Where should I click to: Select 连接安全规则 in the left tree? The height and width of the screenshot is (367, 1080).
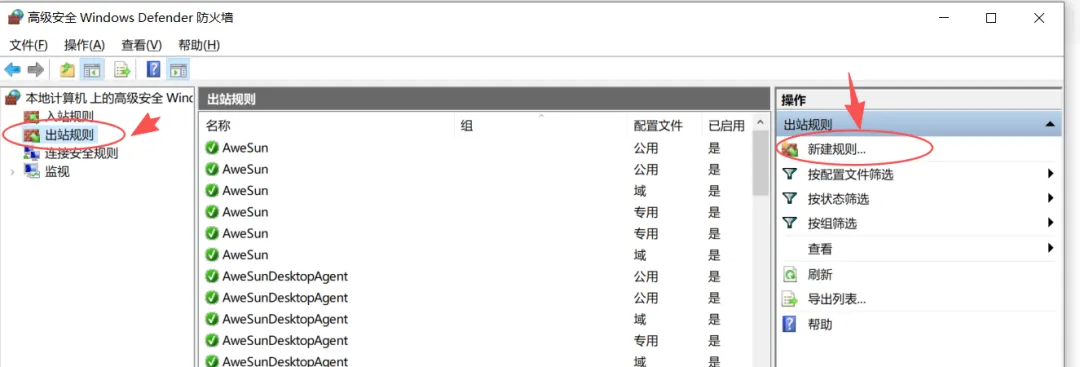(x=81, y=153)
